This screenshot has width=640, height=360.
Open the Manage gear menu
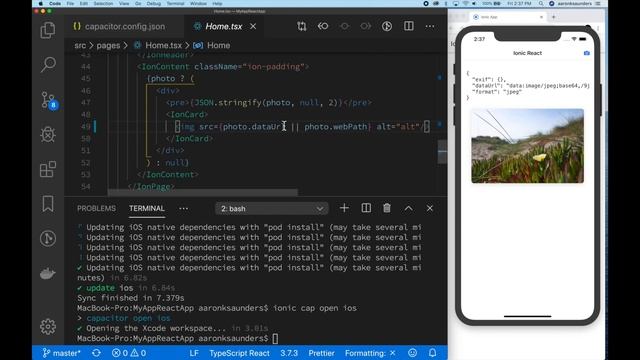point(48,327)
